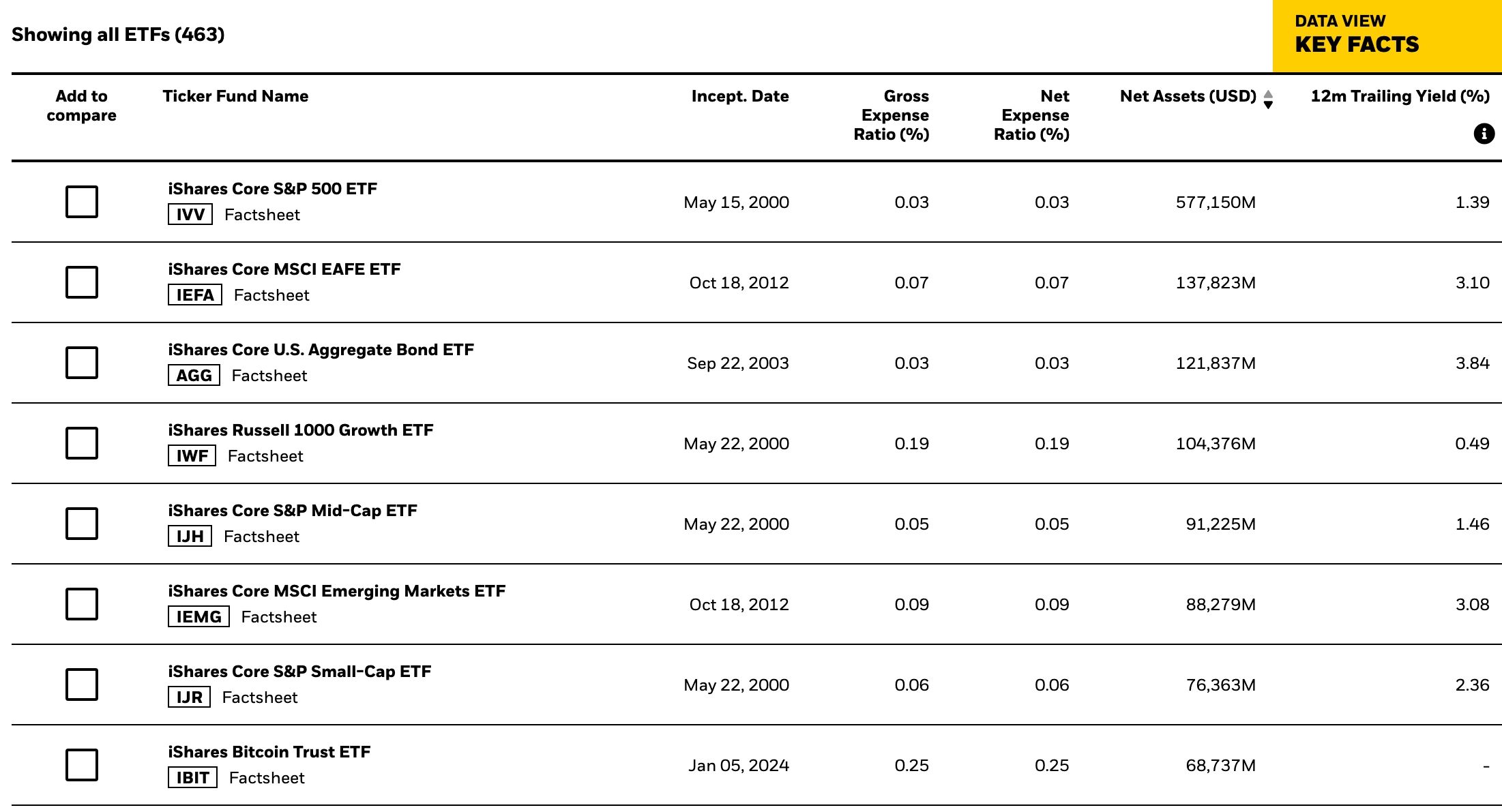Click the AGG ticker badge
The image size is (1502, 812).
[x=194, y=376]
